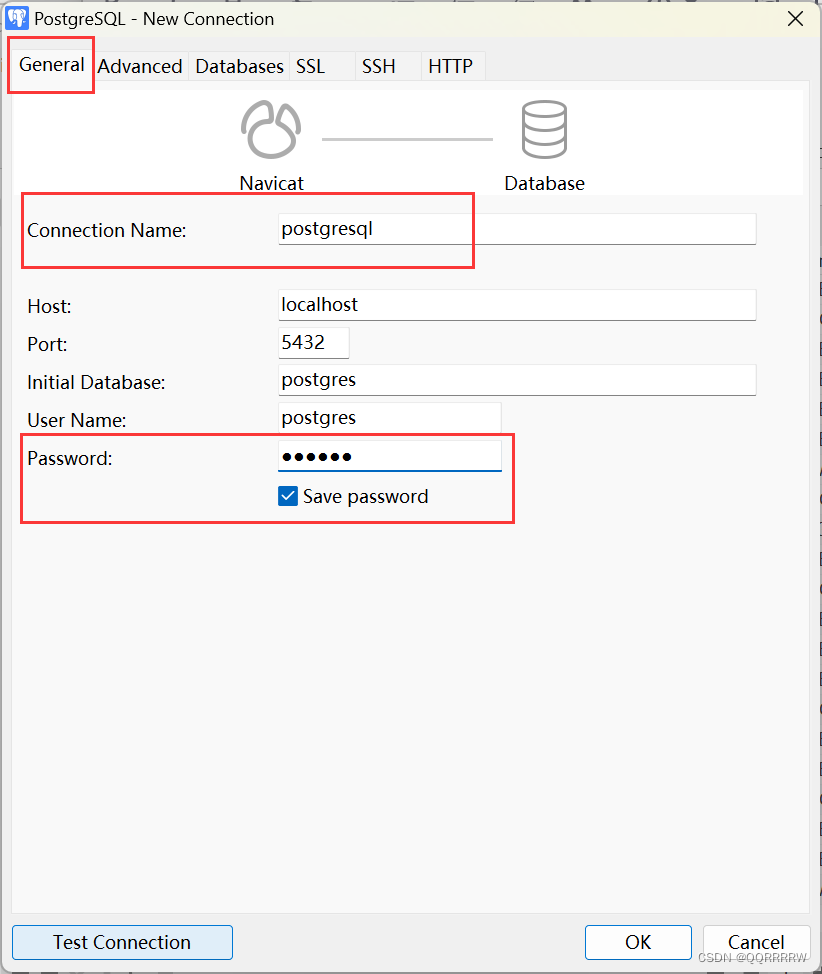Toggle the Save password checkbox
Image resolution: width=822 pixels, height=974 pixels.
288,496
